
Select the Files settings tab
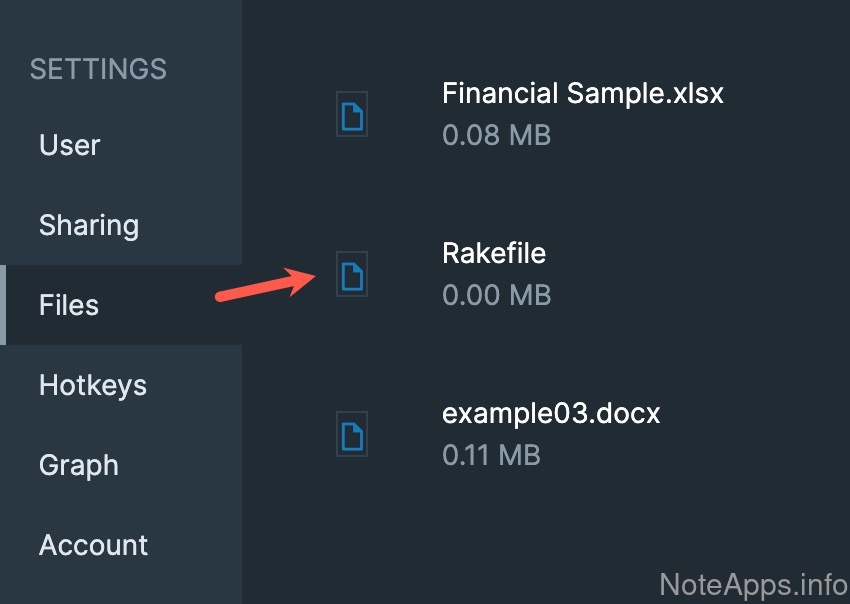coord(69,305)
